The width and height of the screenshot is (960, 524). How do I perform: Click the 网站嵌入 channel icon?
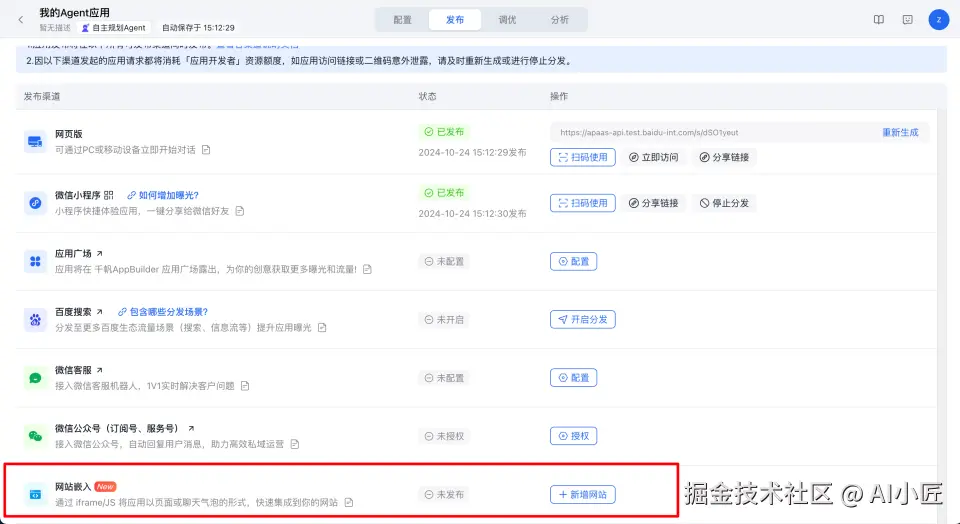[x=36, y=494]
